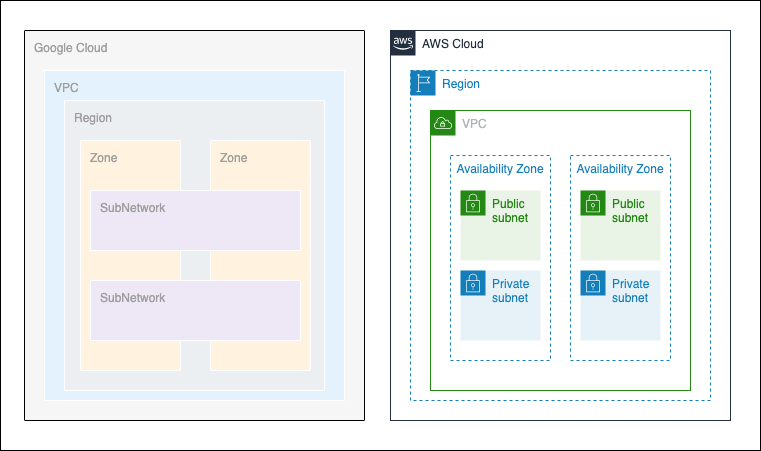Click 'Public subnet' text in left Availability Zone
The image size is (761, 451).
pyautogui.click(x=510, y=211)
